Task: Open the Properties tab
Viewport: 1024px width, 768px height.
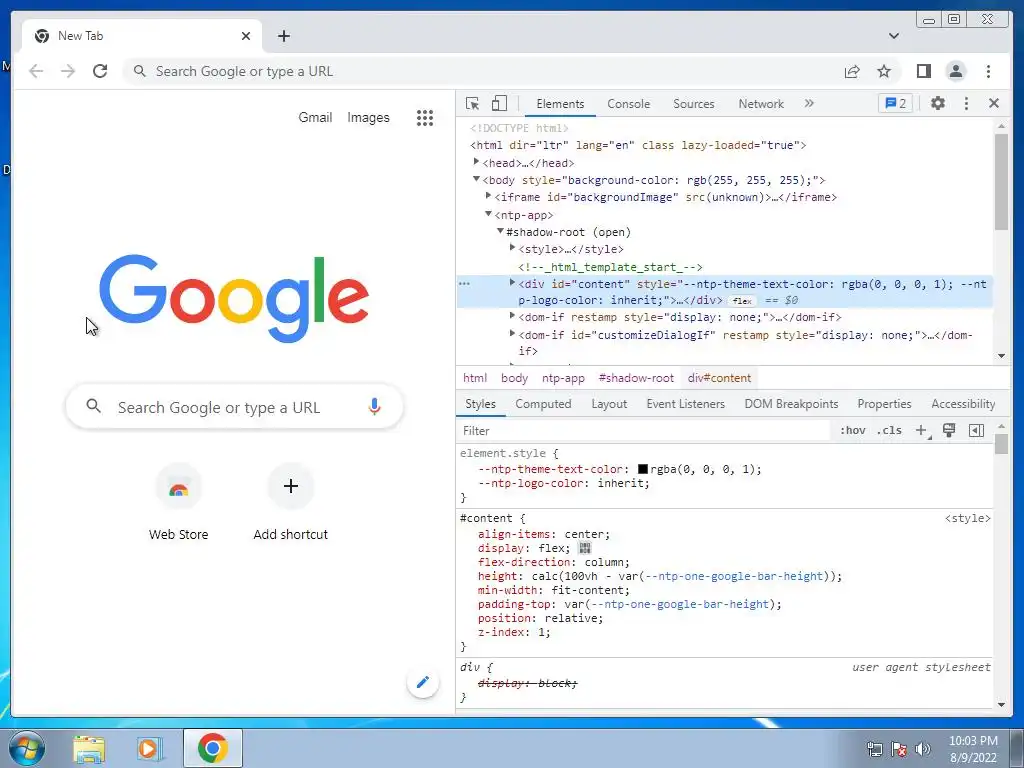Action: coord(884,404)
